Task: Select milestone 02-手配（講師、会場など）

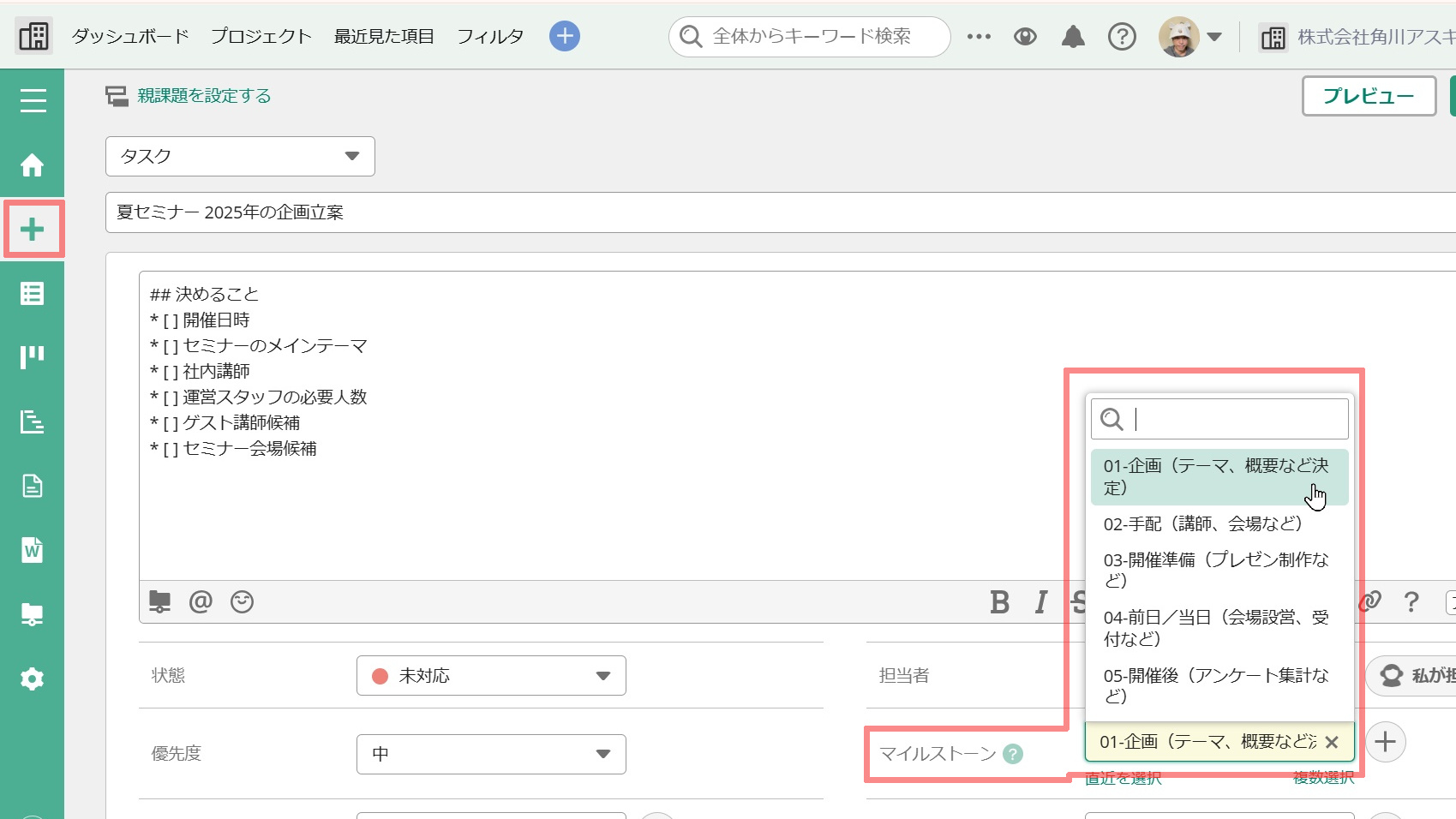Action: click(x=1219, y=524)
